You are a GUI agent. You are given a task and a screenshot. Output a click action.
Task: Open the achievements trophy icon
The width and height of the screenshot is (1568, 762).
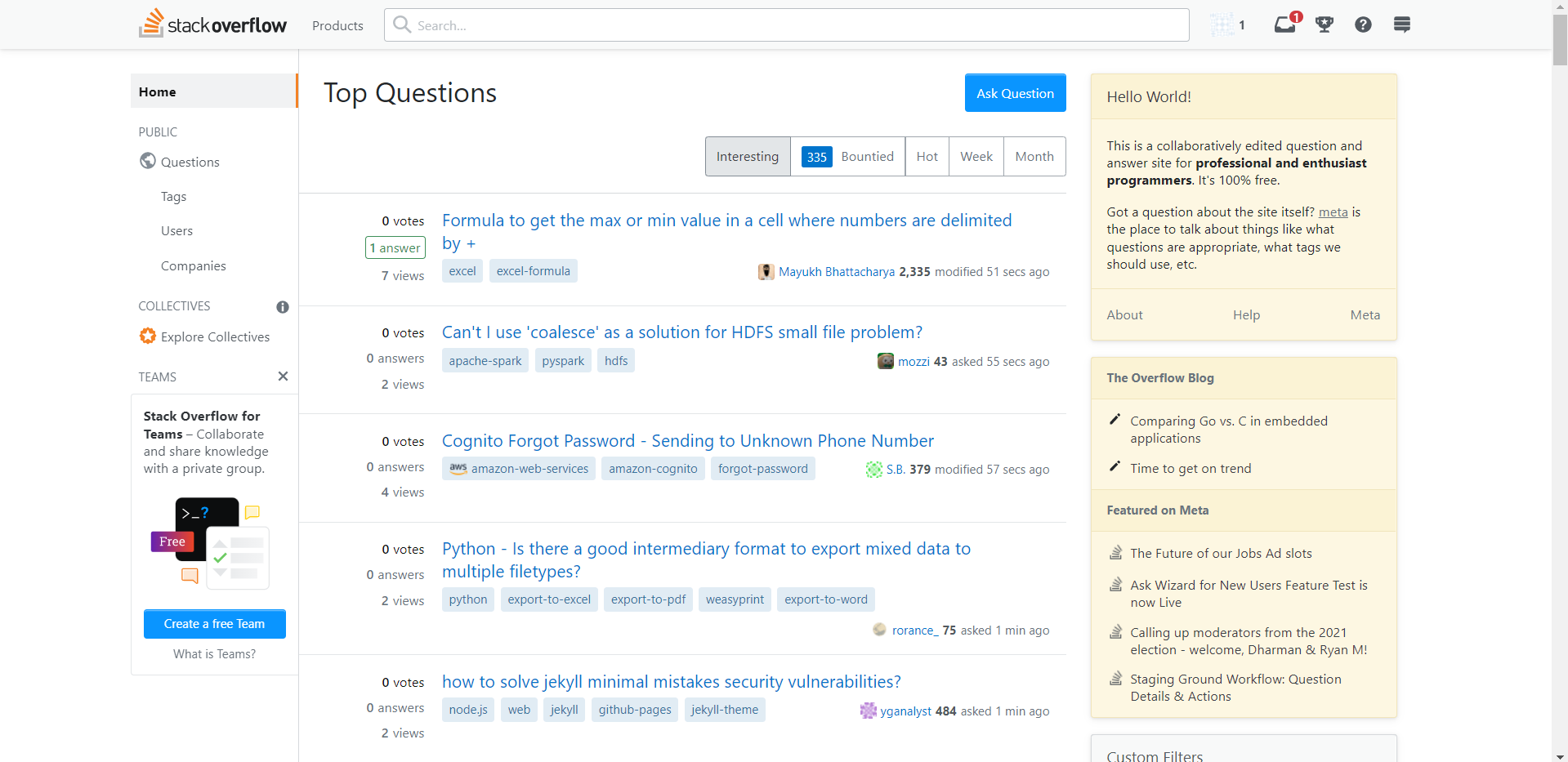[x=1325, y=25]
